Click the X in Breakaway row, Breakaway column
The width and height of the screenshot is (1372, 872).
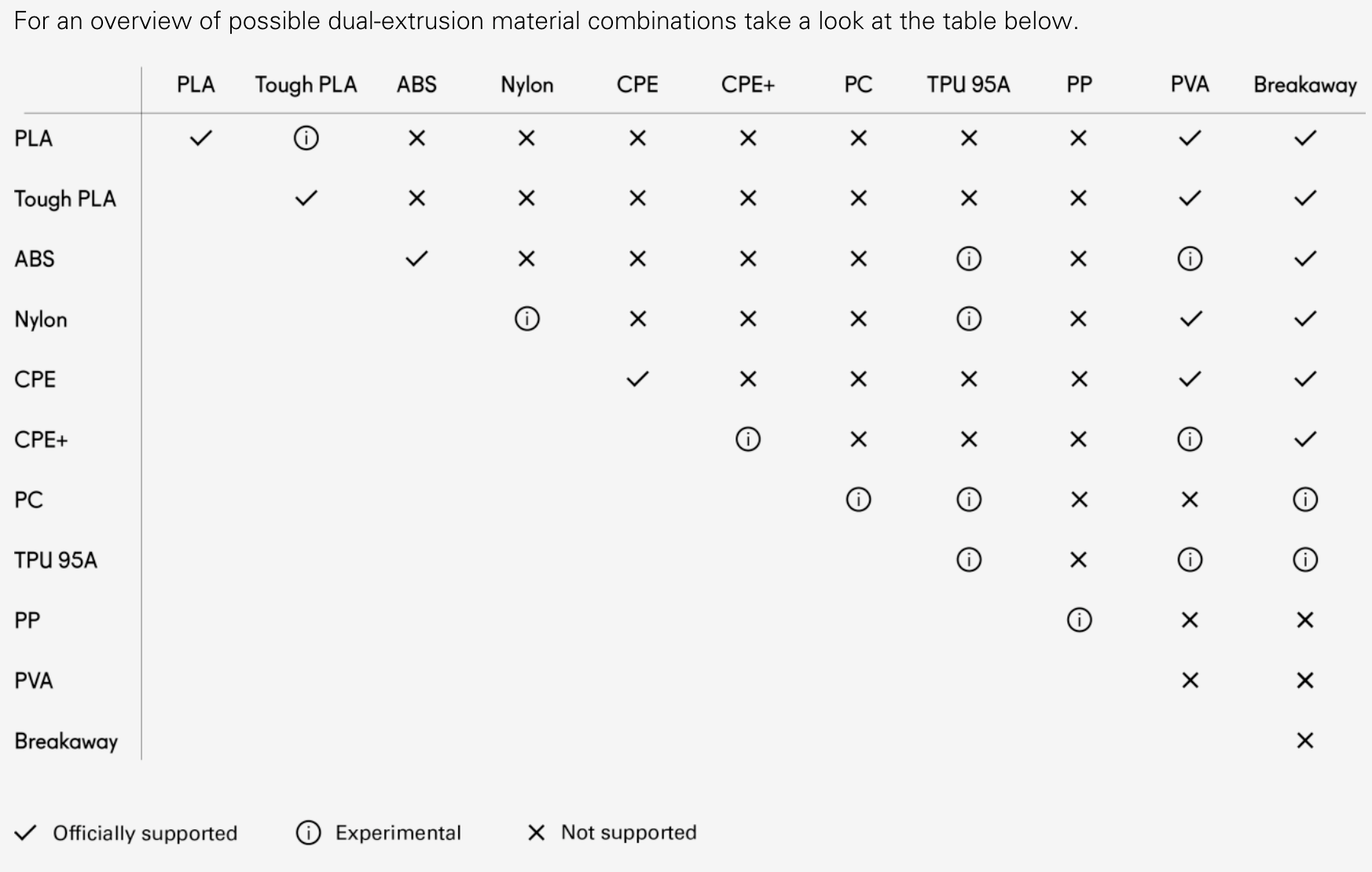point(1304,740)
